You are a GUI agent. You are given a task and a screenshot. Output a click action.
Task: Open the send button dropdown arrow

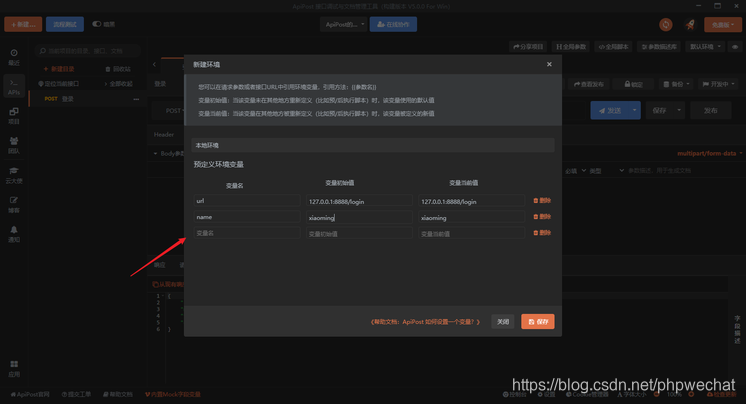click(x=634, y=110)
